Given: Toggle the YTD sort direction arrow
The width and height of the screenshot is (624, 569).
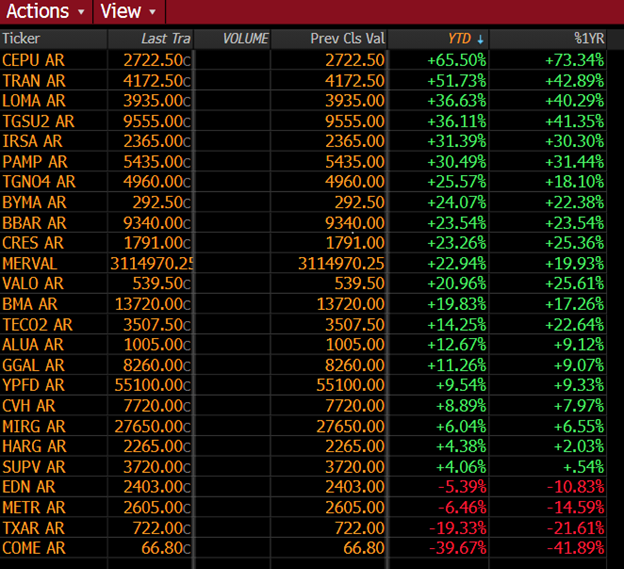Looking at the screenshot, I should coord(480,39).
